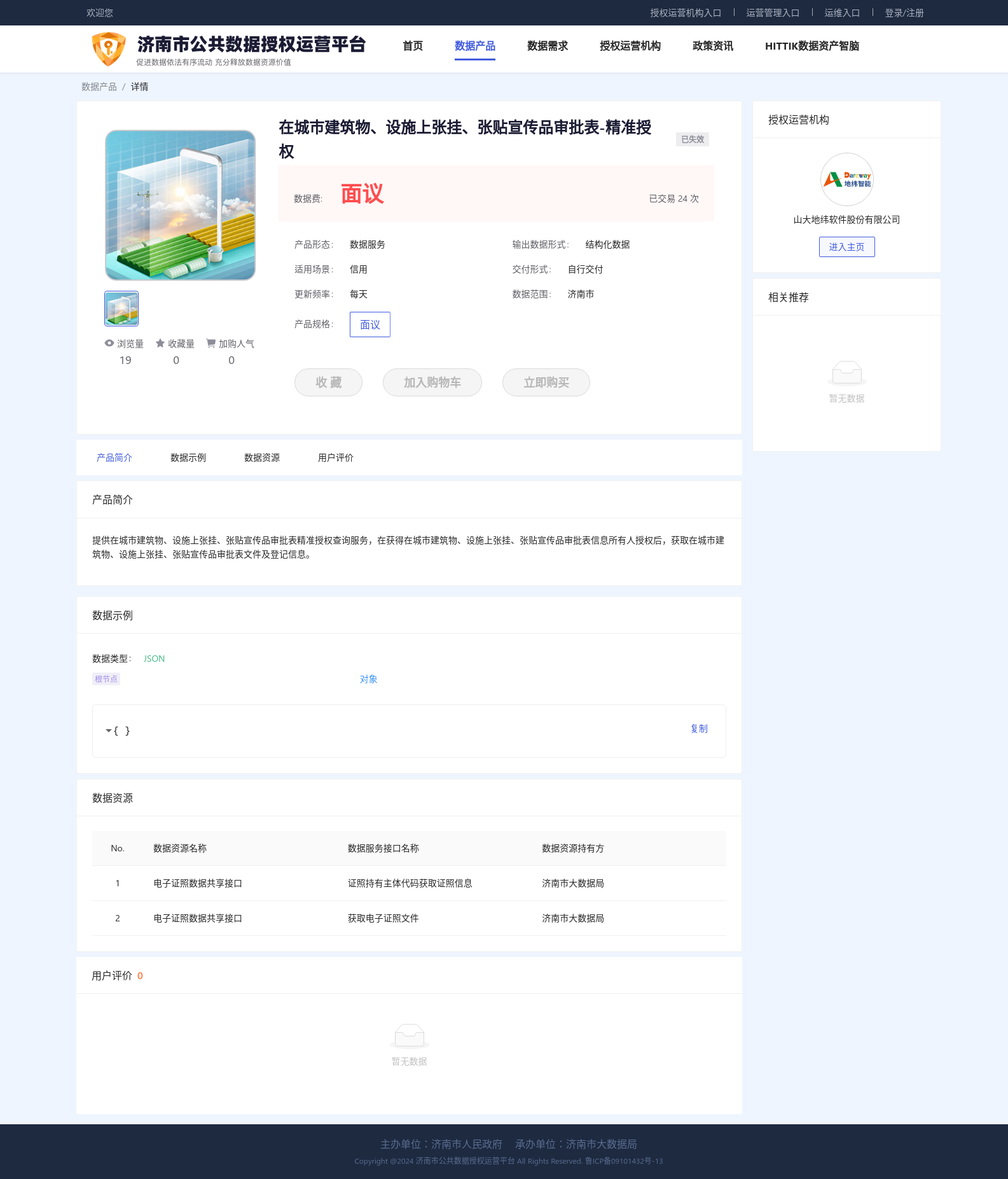Click the 进入主页 button
This screenshot has height=1179, width=1008.
coord(847,247)
